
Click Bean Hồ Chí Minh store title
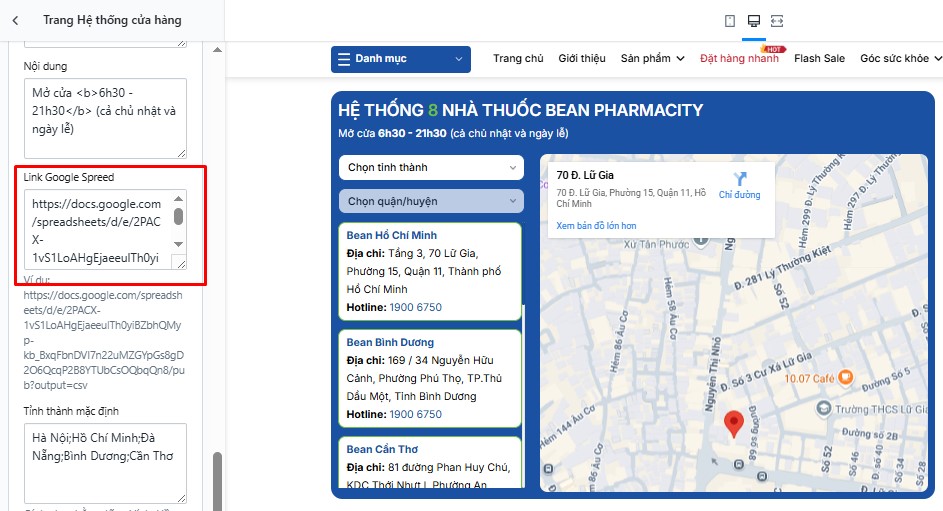(x=392, y=235)
